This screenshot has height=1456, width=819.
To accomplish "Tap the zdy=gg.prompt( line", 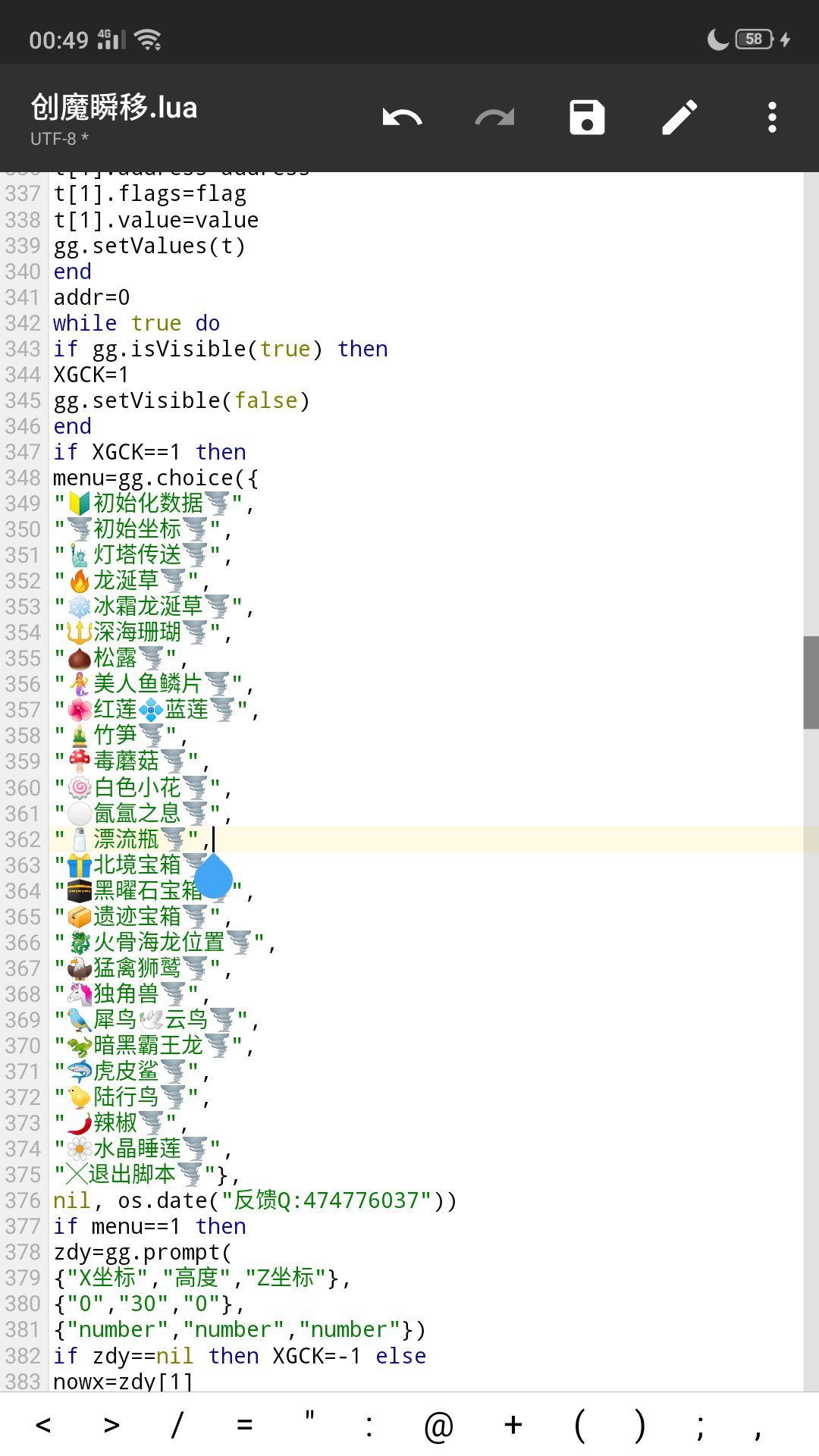I will click(x=143, y=1253).
